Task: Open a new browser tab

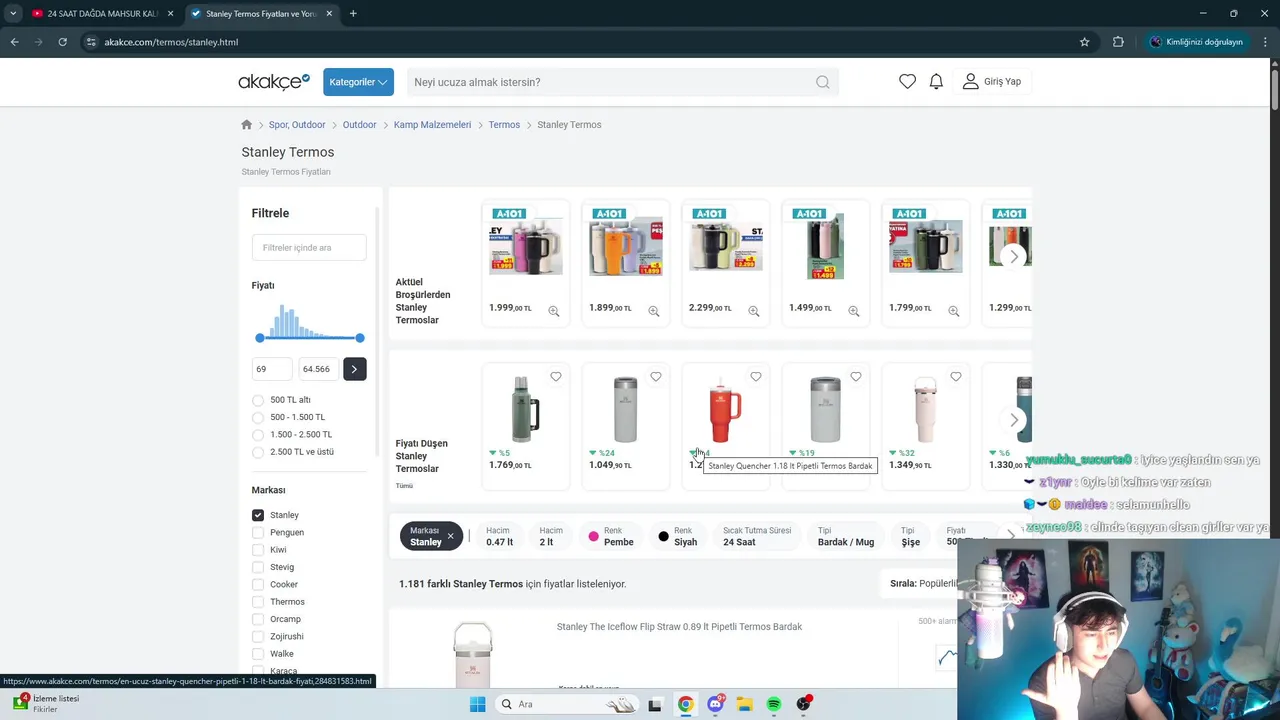Action: click(x=353, y=14)
